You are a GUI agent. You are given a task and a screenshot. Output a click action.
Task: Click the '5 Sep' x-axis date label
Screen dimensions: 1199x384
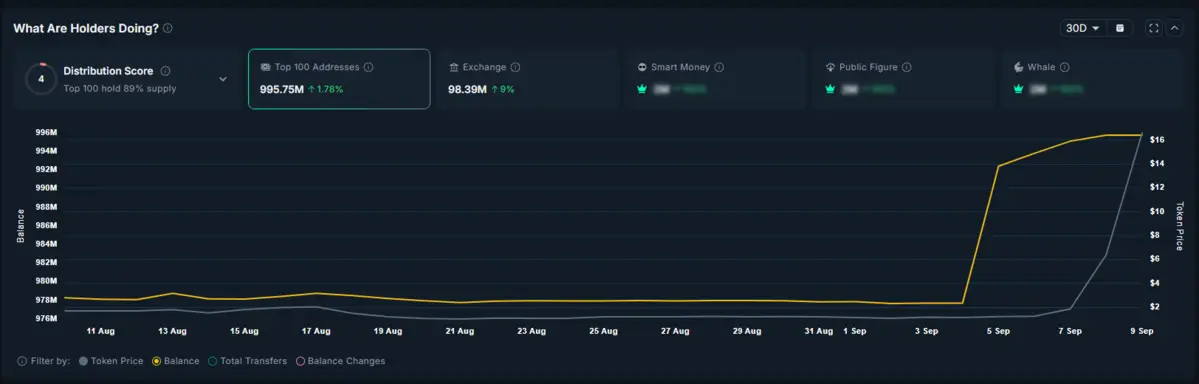998,331
